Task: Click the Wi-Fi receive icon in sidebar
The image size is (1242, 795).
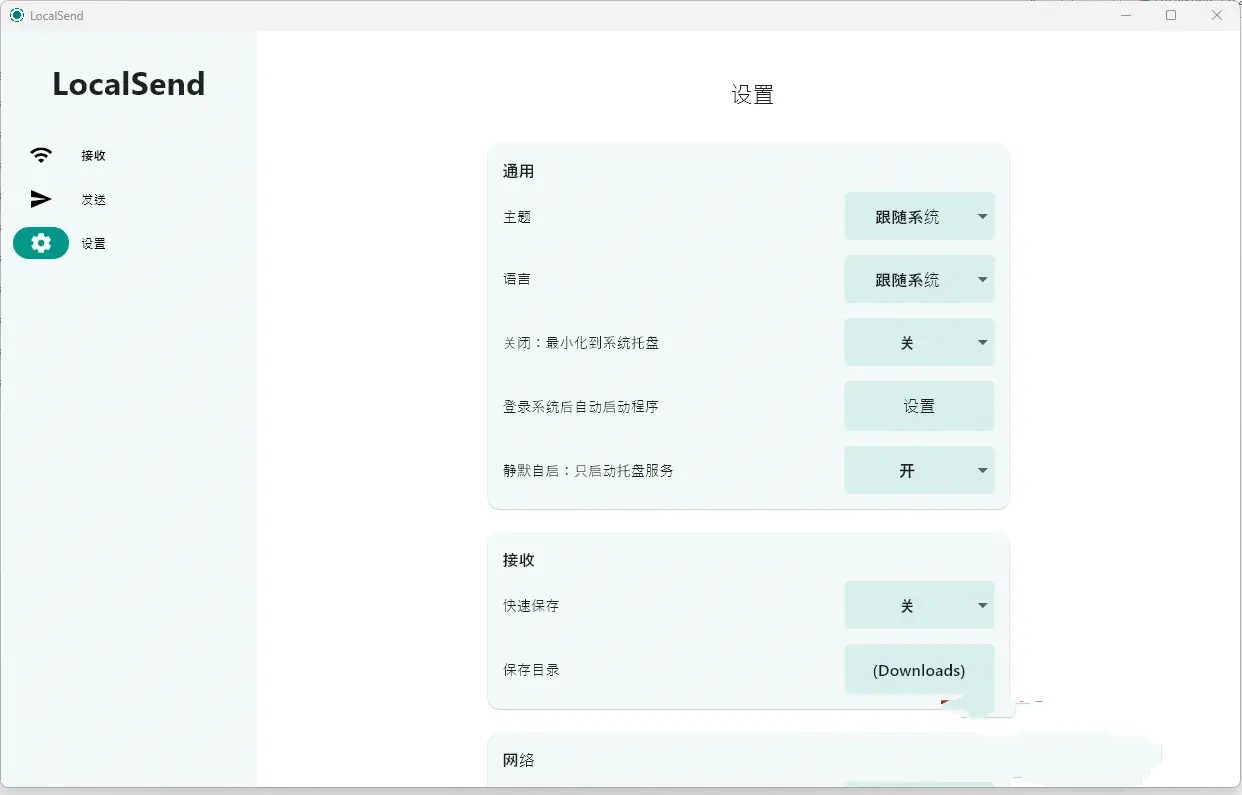Action: tap(41, 155)
